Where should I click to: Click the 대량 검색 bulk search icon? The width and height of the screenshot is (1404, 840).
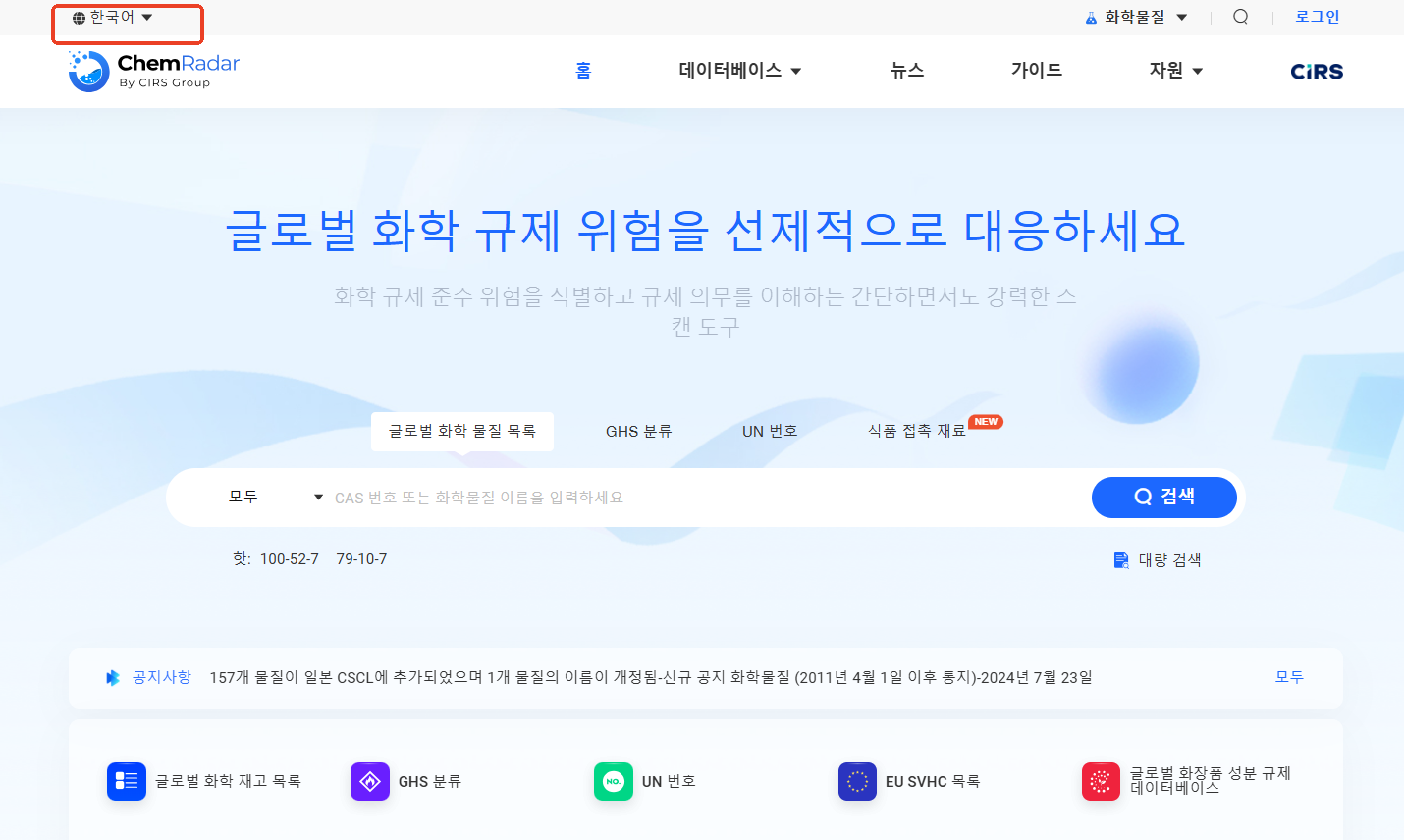point(1121,560)
